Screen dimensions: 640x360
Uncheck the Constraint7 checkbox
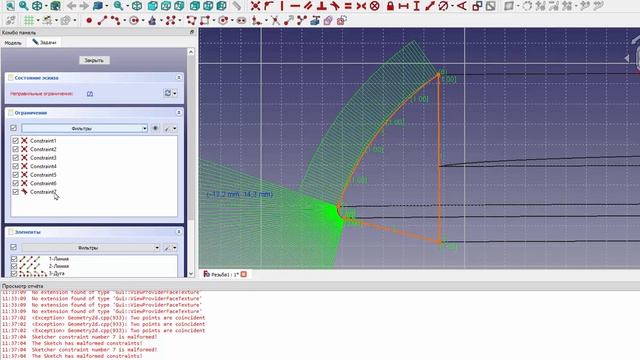[16, 192]
